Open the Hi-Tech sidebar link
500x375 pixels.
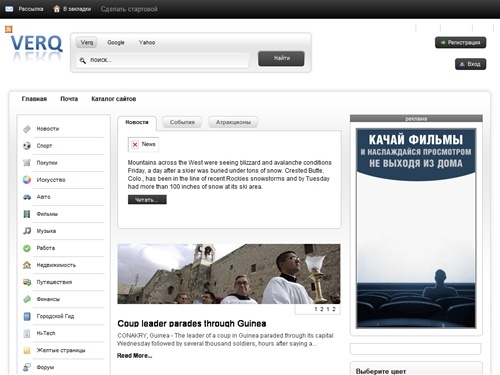click(46, 333)
